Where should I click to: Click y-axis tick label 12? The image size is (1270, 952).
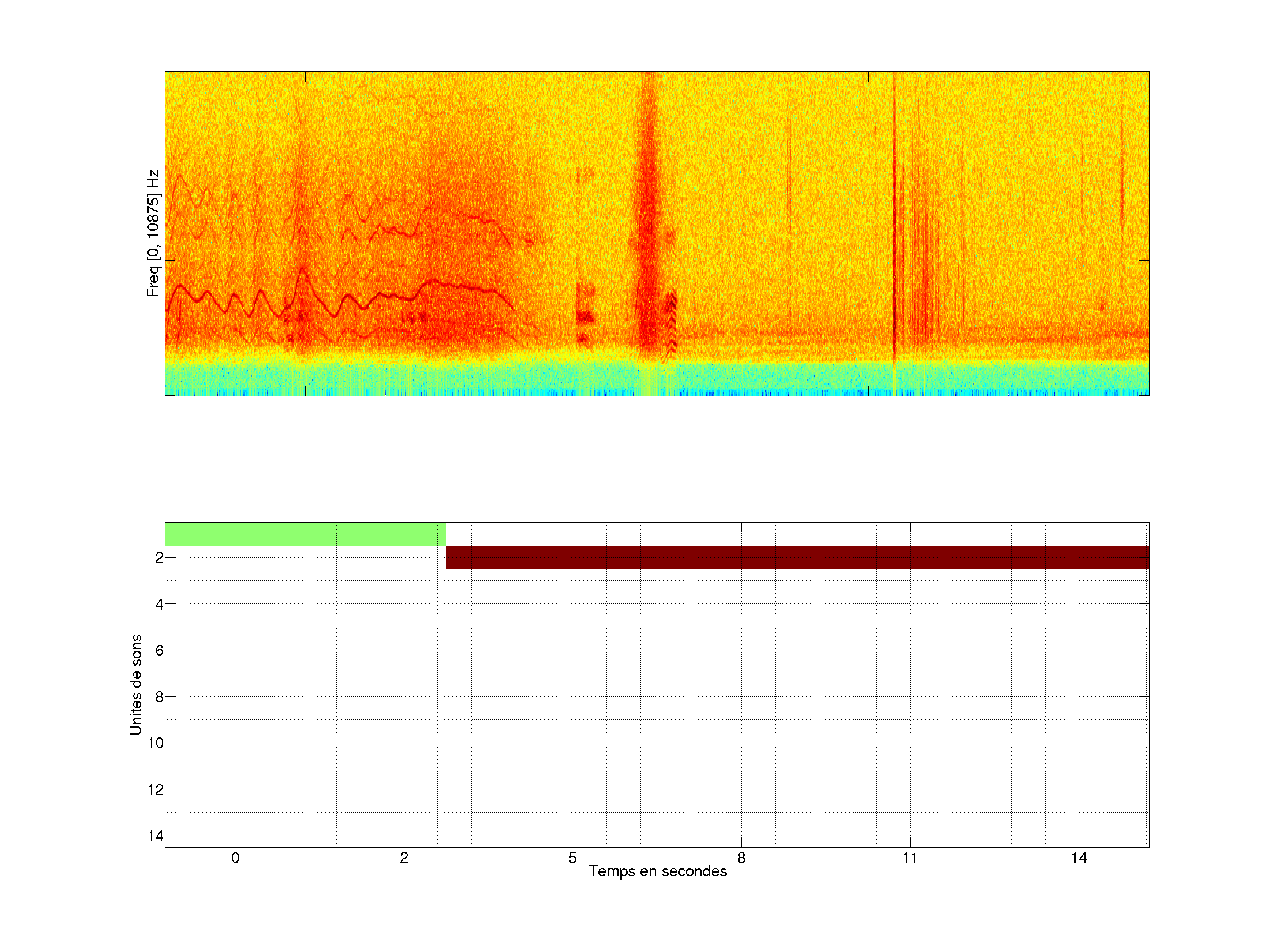(156, 790)
